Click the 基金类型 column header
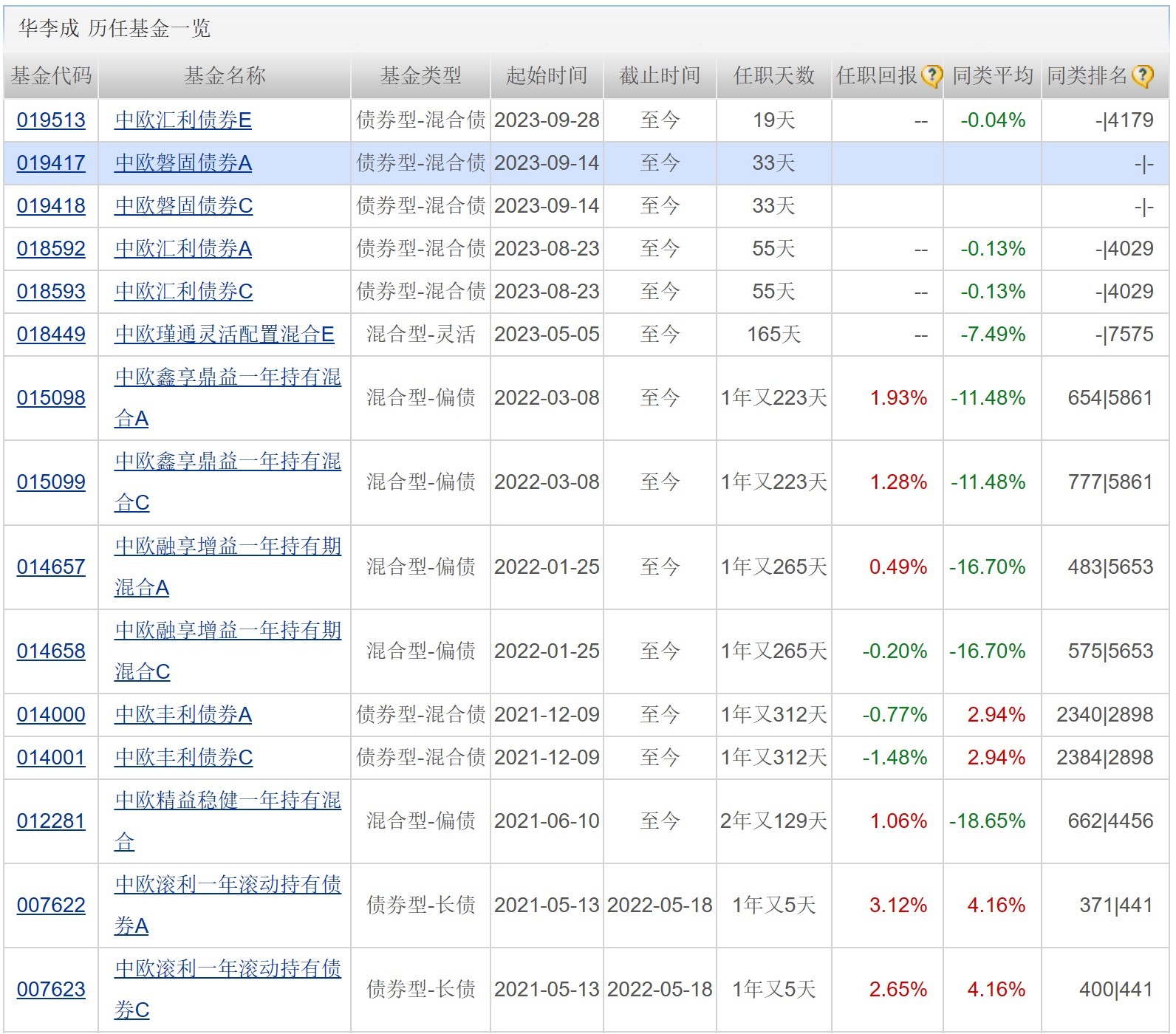The width and height of the screenshot is (1176, 1034). tap(421, 75)
